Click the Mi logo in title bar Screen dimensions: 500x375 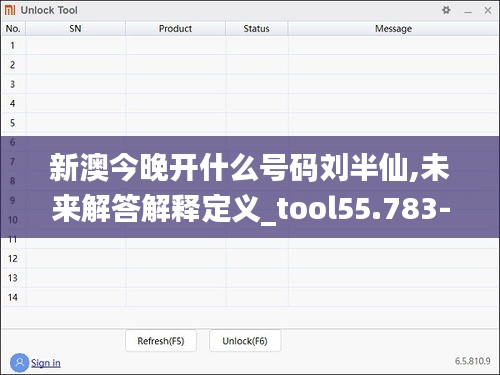[10, 10]
